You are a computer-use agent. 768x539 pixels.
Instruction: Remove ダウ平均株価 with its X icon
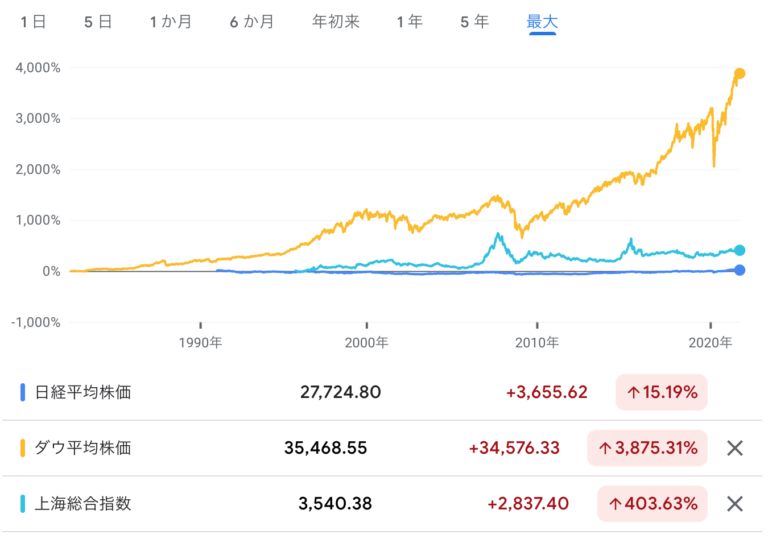click(x=735, y=448)
